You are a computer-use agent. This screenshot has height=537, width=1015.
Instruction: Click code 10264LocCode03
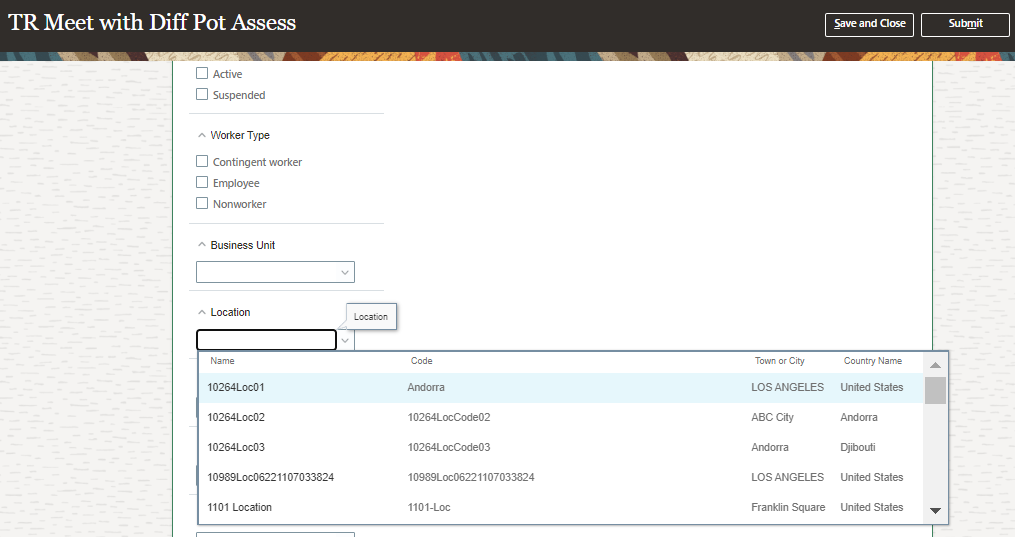pos(449,447)
